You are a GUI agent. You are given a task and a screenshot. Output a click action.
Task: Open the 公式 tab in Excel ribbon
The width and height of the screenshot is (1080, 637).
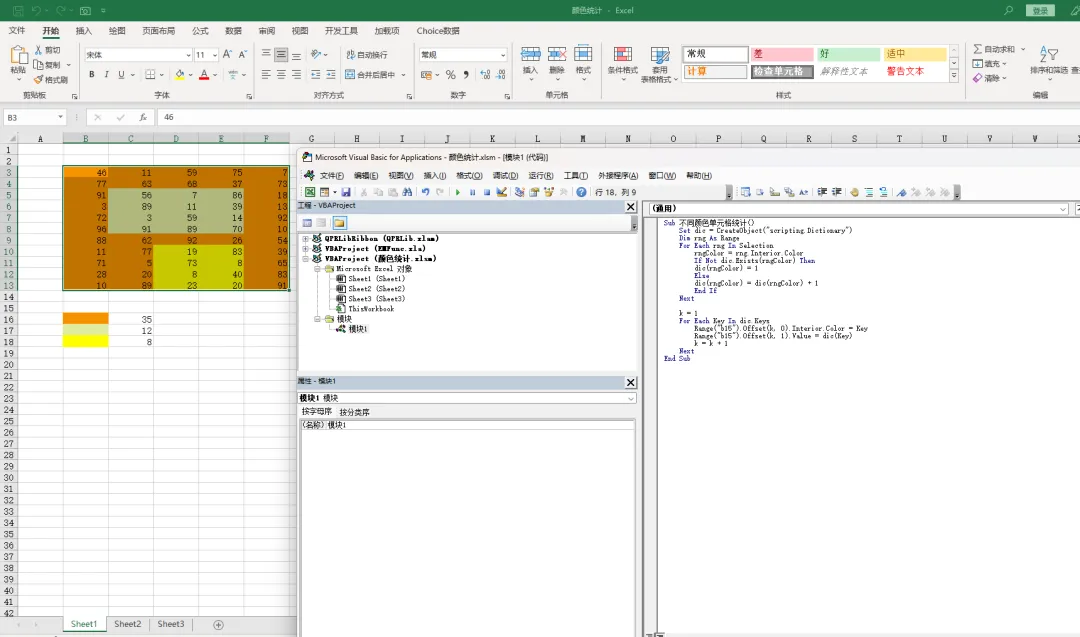coord(200,31)
